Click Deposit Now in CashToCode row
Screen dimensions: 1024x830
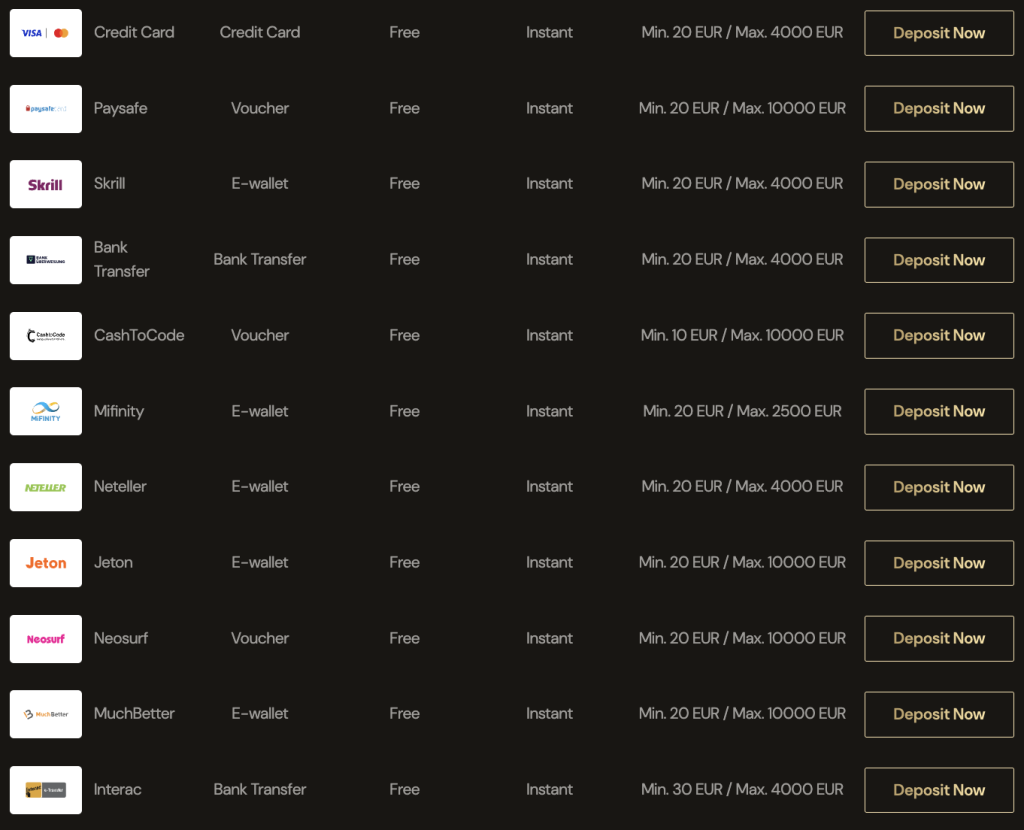(x=939, y=336)
